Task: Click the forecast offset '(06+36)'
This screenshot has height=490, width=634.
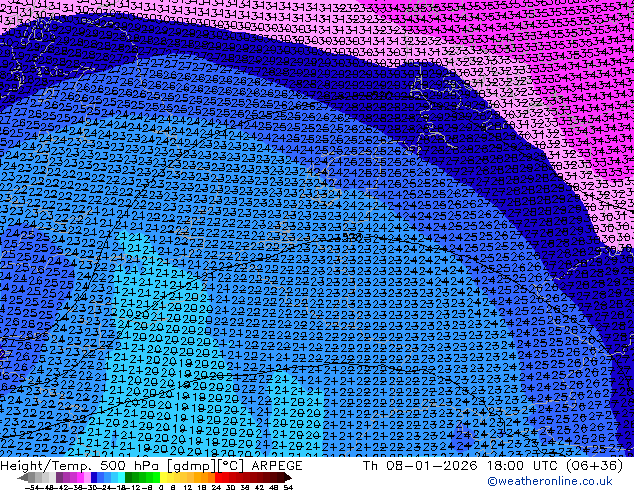Action: (594, 466)
